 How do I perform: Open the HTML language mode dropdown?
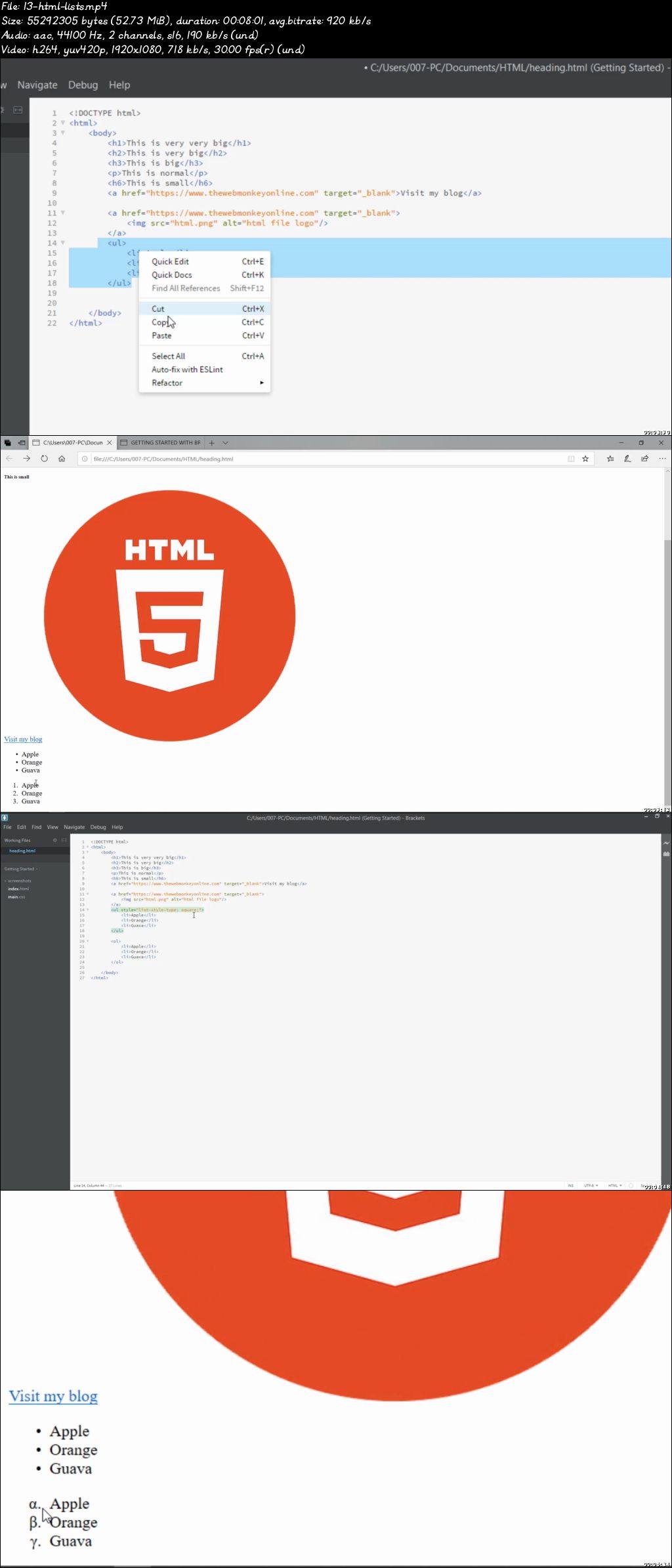coord(615,1185)
